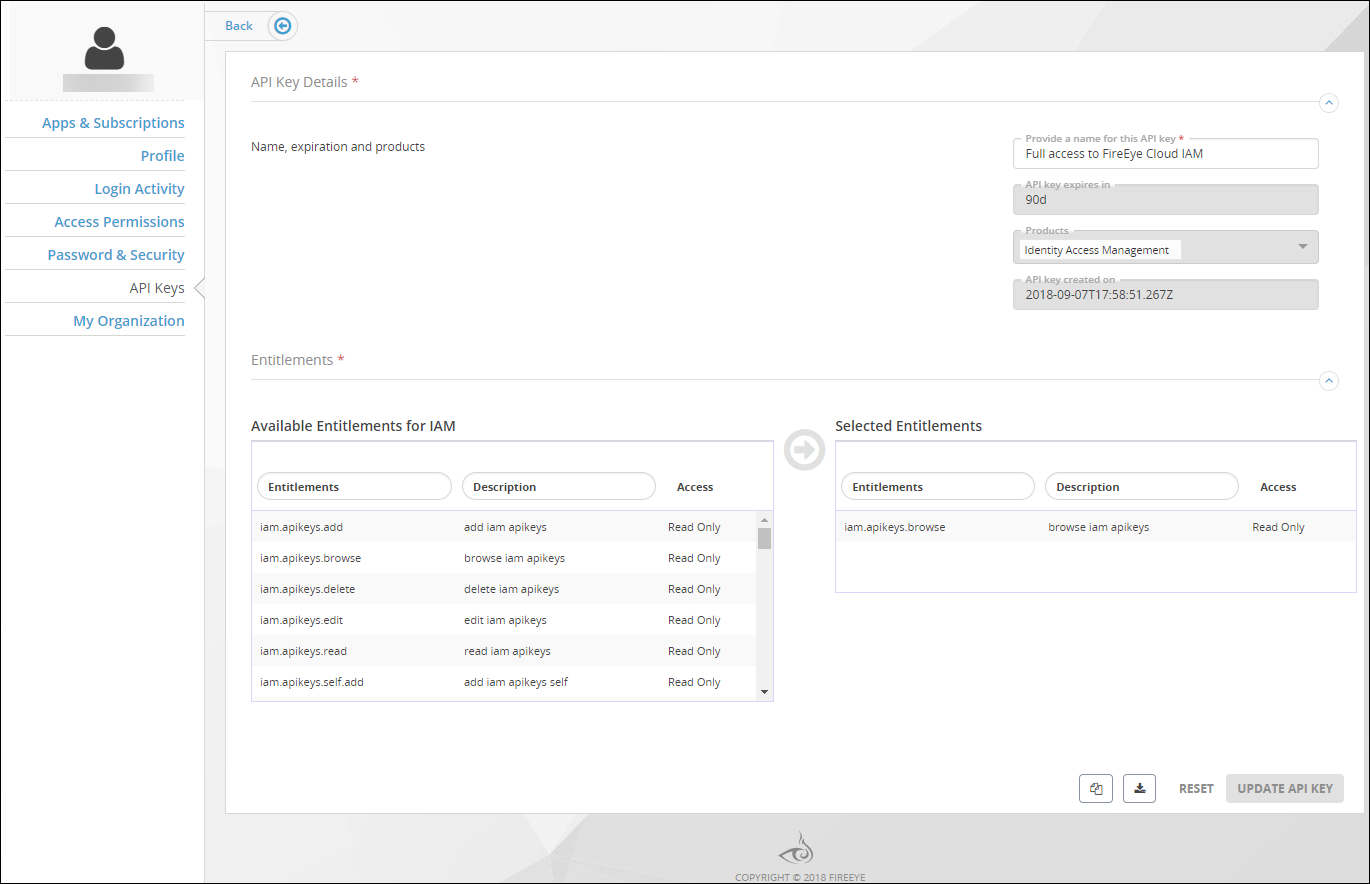Click the UPDATE API KEY button
This screenshot has height=884, width=1370.
1285,788
